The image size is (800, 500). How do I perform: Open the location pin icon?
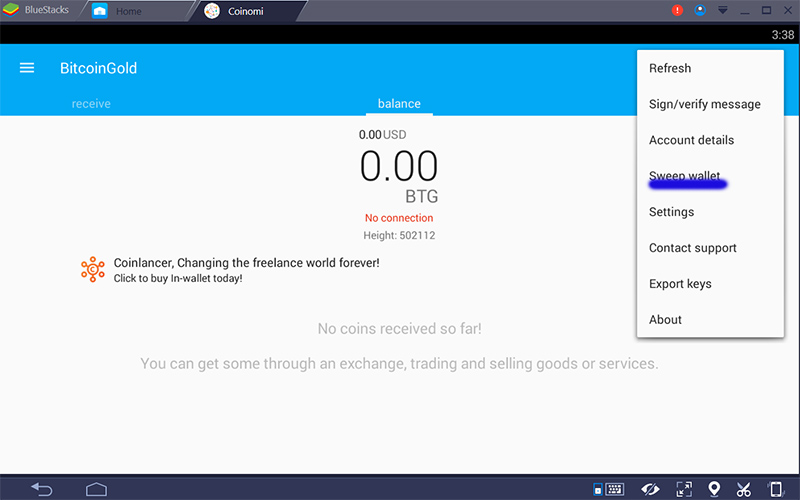tap(714, 489)
